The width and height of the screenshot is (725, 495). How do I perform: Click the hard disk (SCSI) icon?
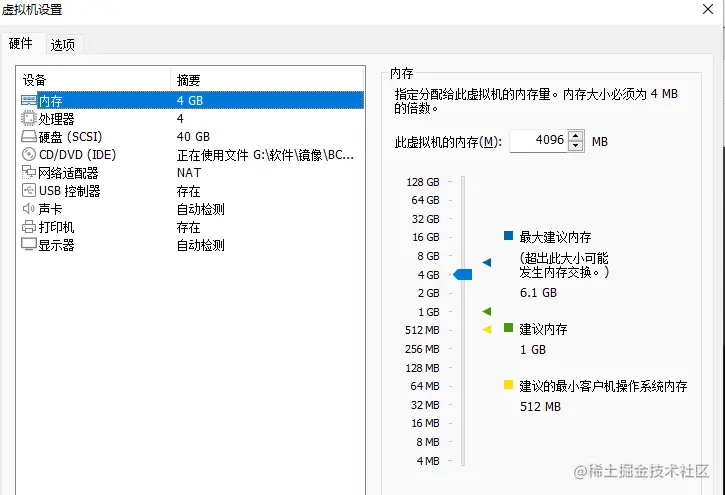point(29,136)
